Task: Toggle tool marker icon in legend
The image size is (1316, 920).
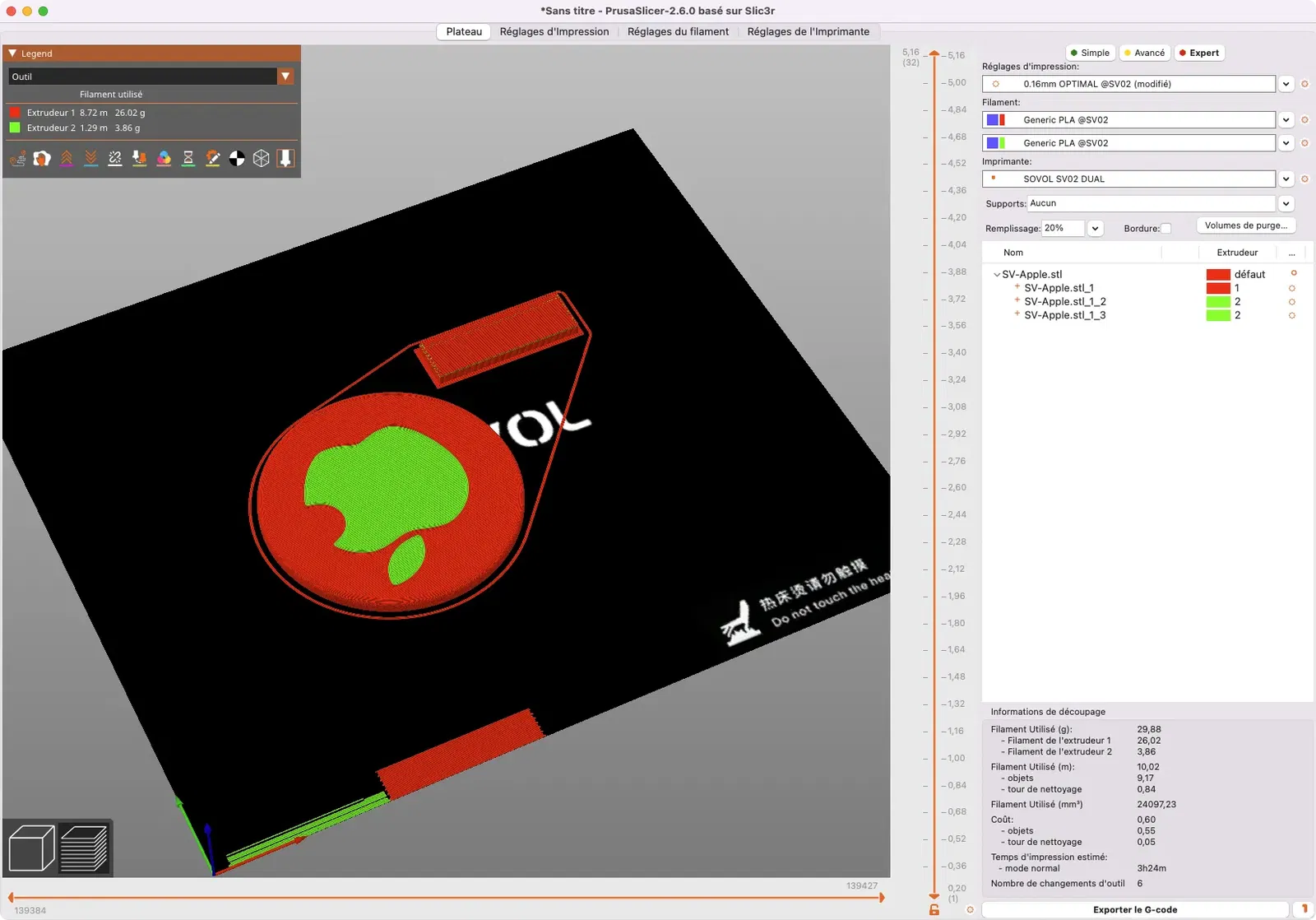Action: [285, 158]
